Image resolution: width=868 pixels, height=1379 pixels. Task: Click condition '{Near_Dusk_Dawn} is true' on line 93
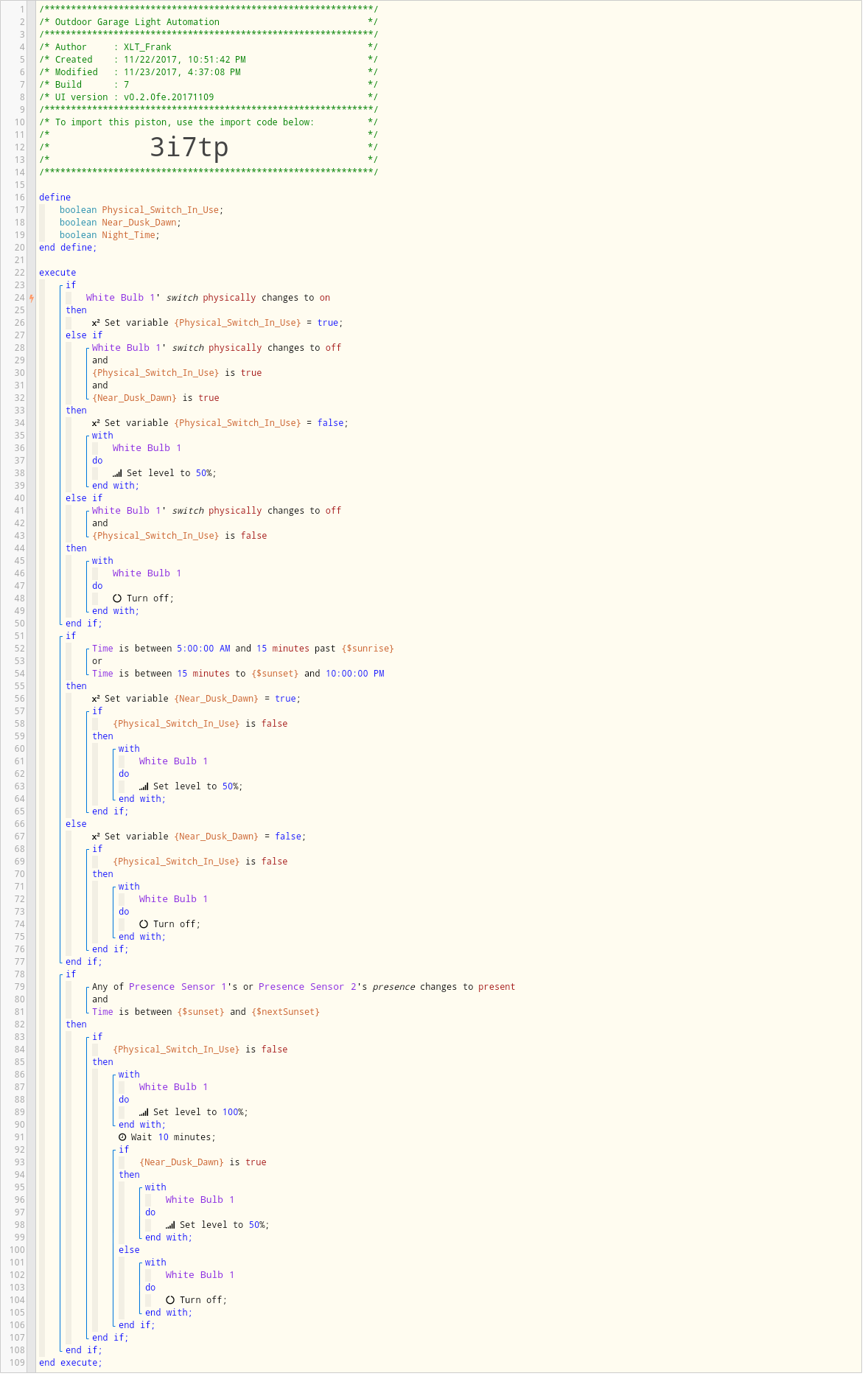tap(203, 1162)
